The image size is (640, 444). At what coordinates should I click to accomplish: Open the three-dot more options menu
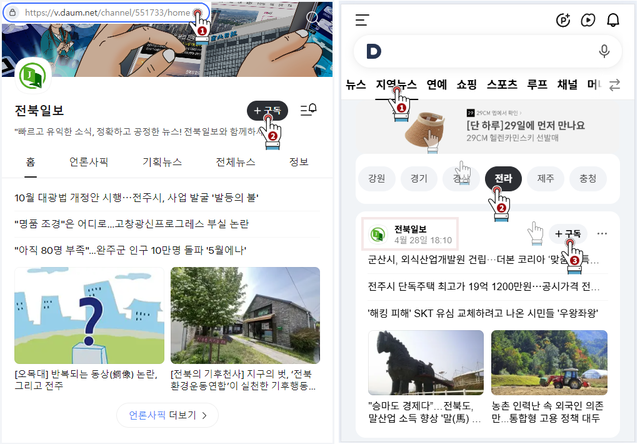point(602,234)
